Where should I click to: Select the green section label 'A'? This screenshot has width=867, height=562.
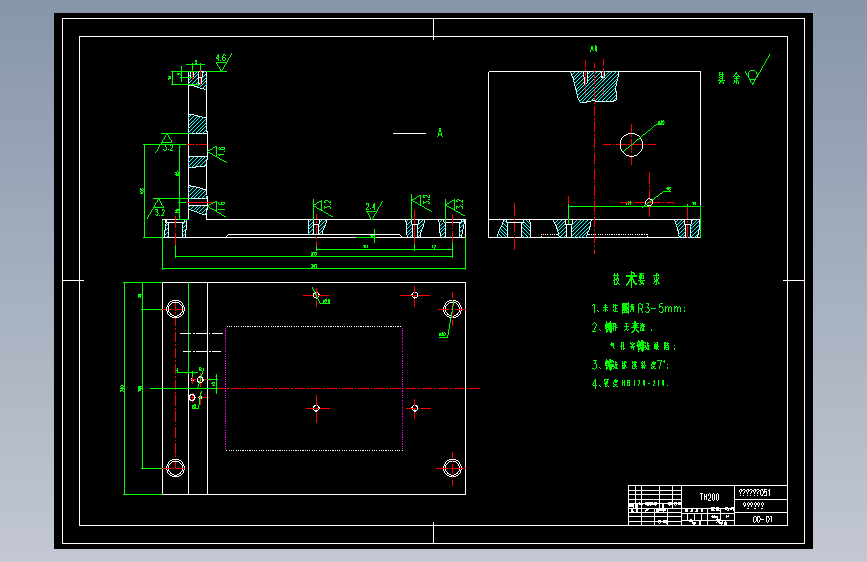440,133
